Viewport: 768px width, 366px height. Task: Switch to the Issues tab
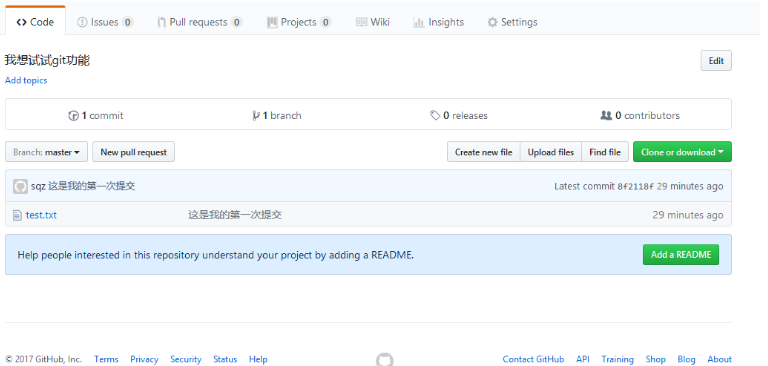click(x=105, y=22)
